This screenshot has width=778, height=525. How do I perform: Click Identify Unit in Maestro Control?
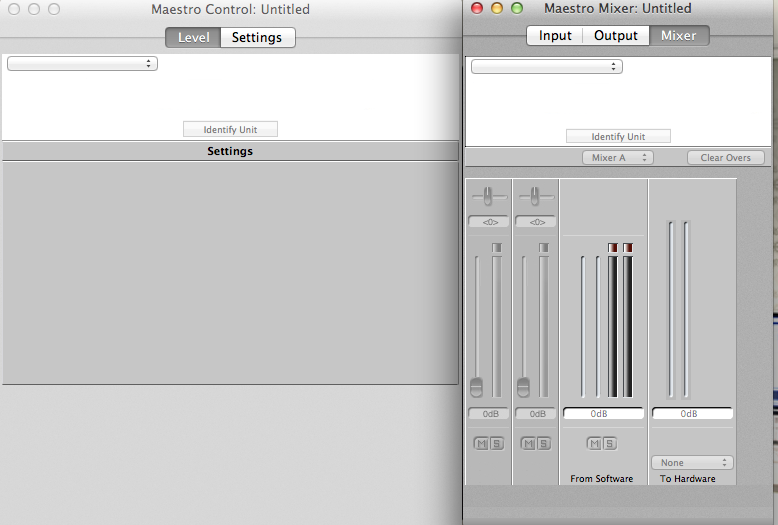tap(230, 130)
